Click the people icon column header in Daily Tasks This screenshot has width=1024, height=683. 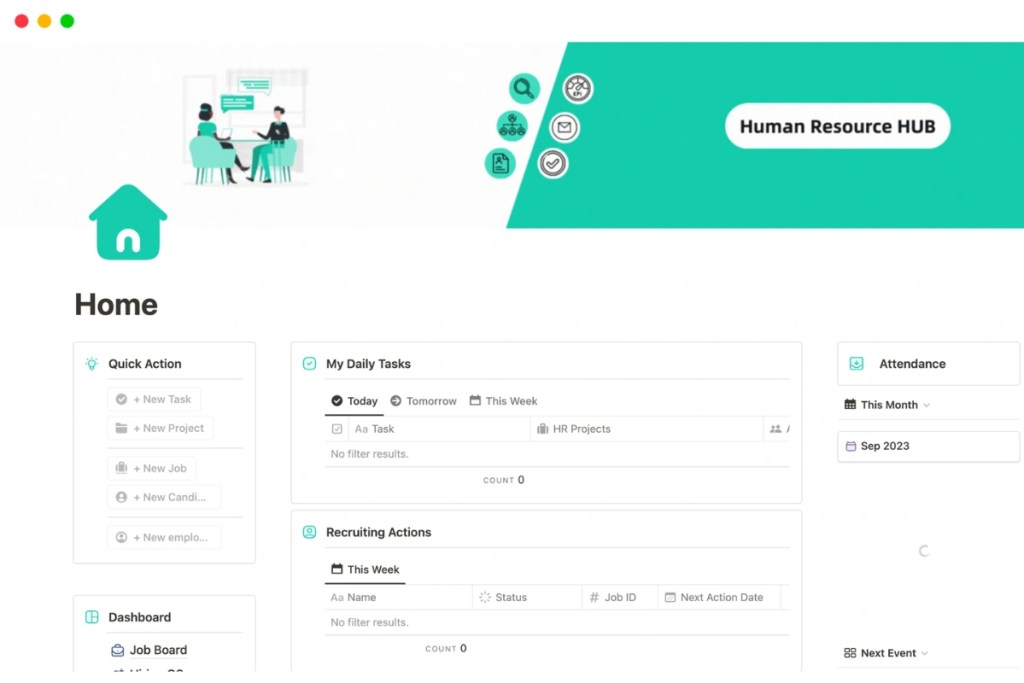[775, 429]
